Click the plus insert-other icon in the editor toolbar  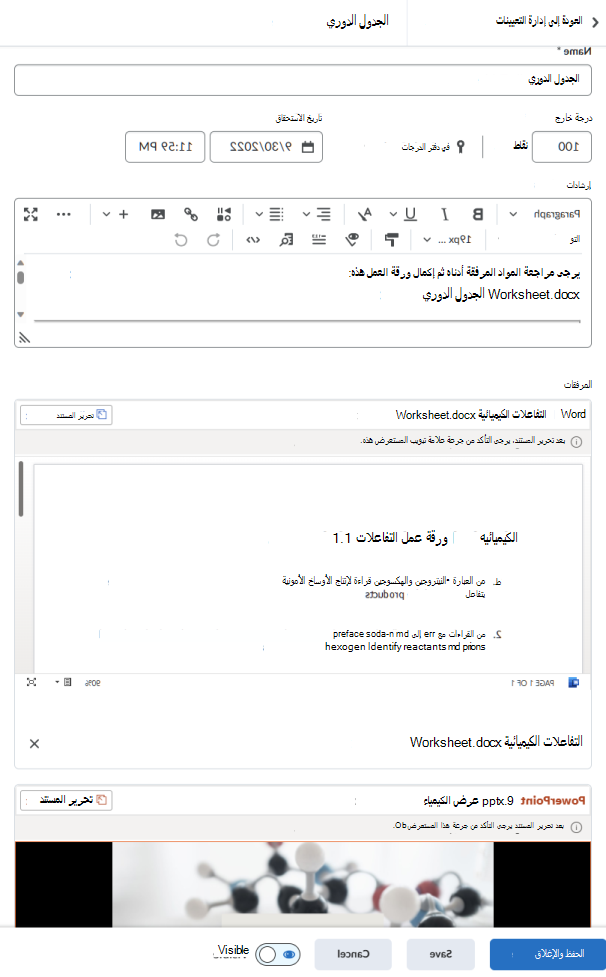click(124, 214)
